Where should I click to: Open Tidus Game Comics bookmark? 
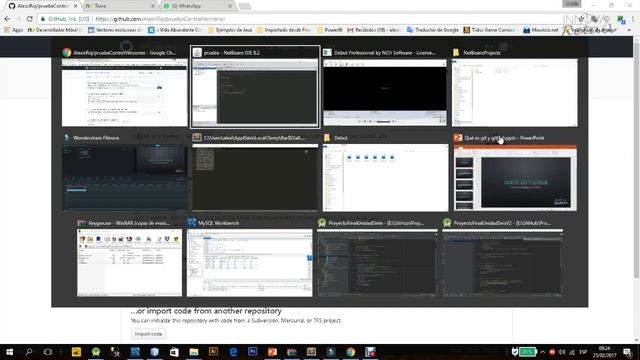point(491,30)
